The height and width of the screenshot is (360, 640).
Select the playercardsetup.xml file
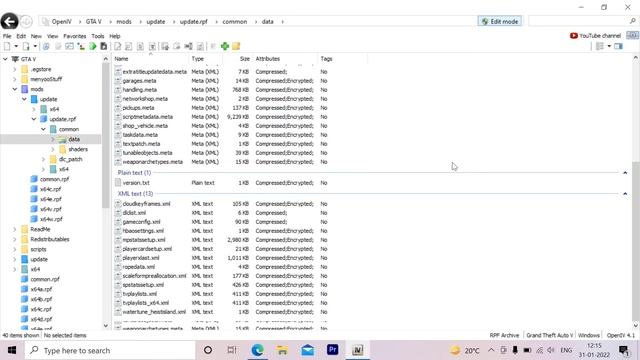click(x=147, y=249)
